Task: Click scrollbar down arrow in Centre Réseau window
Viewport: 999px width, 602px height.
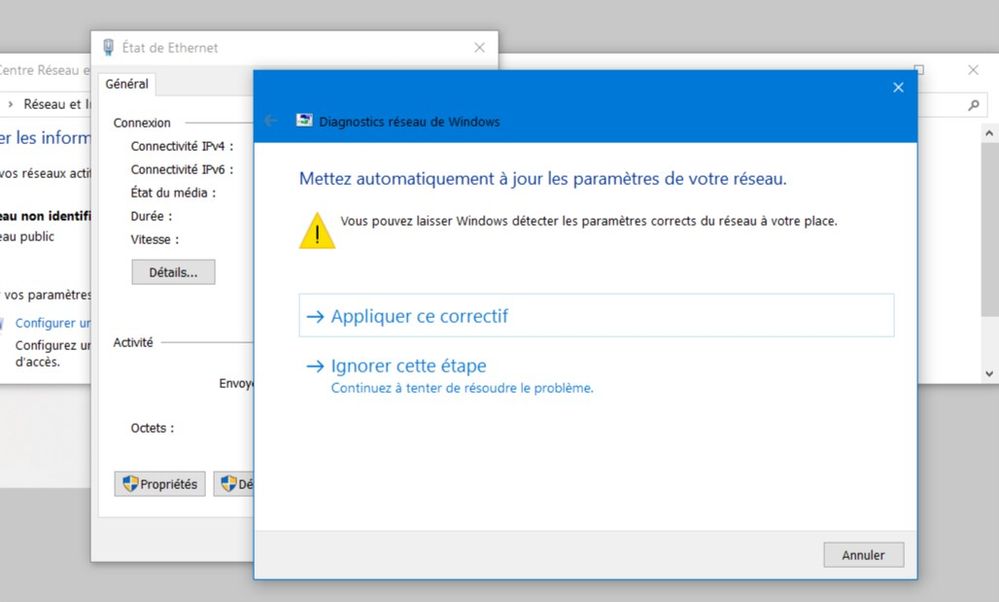Action: (x=989, y=374)
